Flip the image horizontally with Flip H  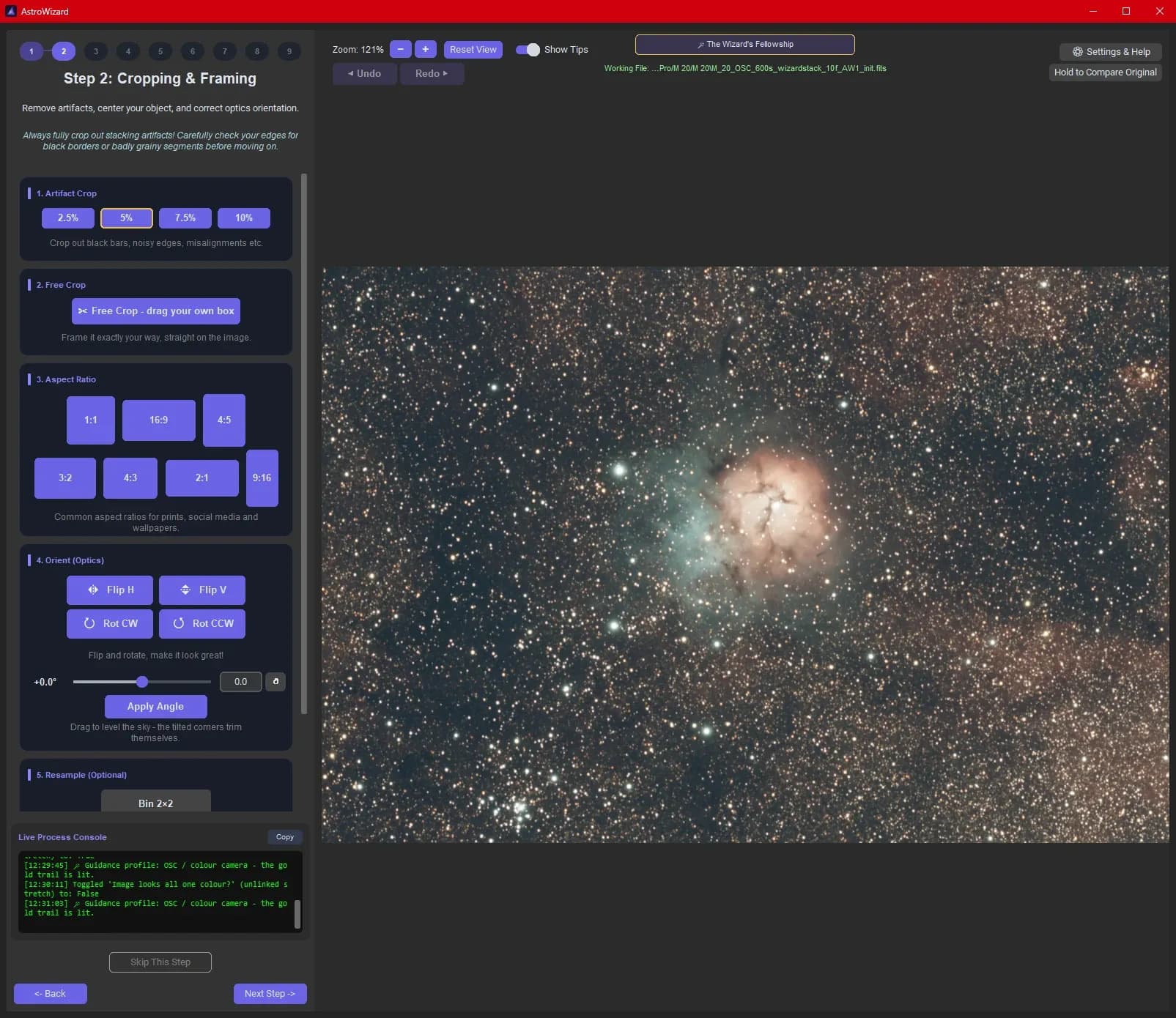[110, 590]
